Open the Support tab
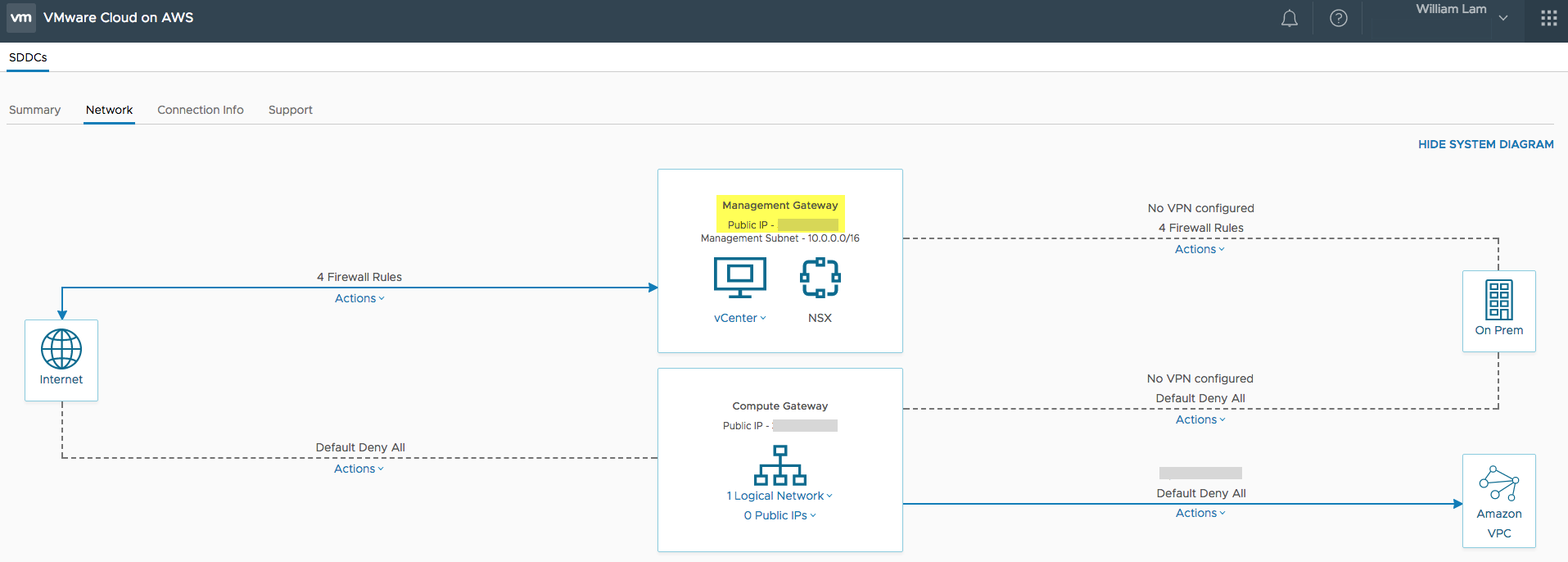Image resolution: width=1568 pixels, height=562 pixels. 290,110
